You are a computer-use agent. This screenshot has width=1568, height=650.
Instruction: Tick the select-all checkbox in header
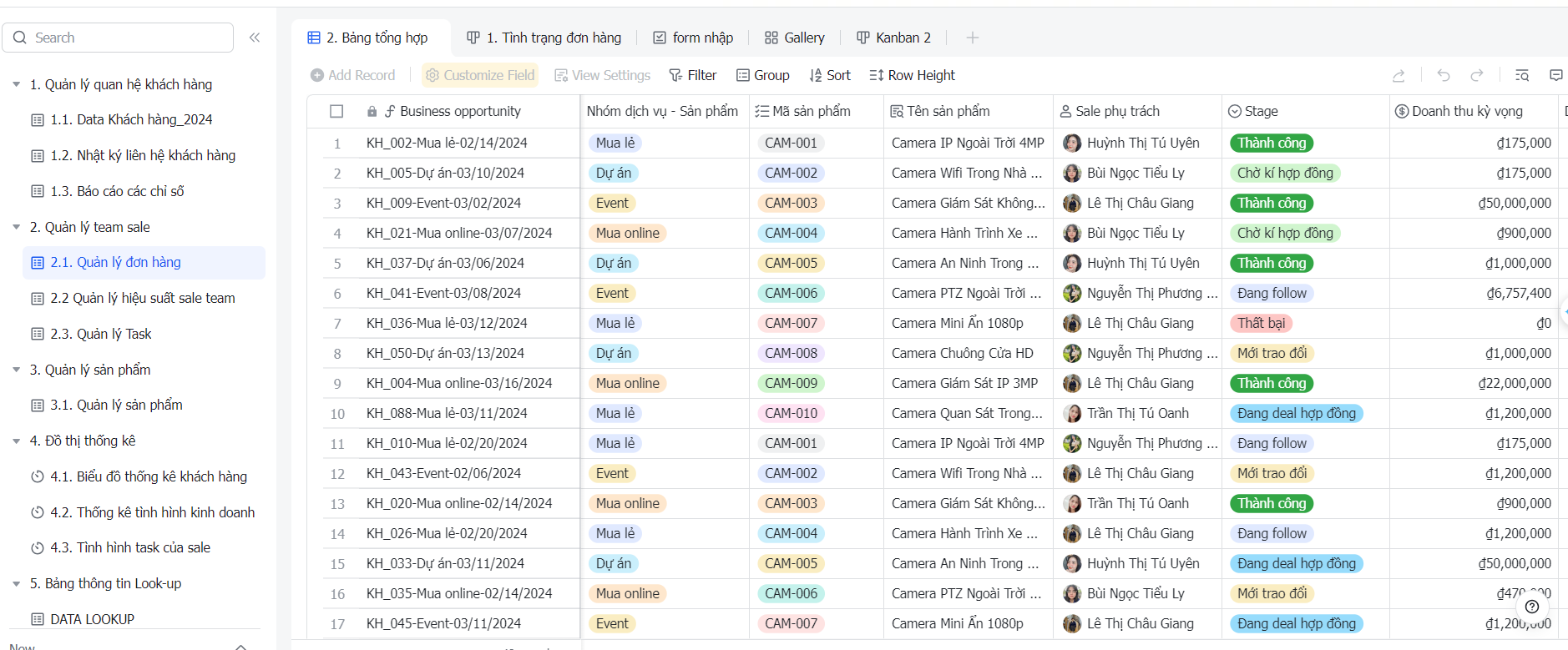pos(336,111)
